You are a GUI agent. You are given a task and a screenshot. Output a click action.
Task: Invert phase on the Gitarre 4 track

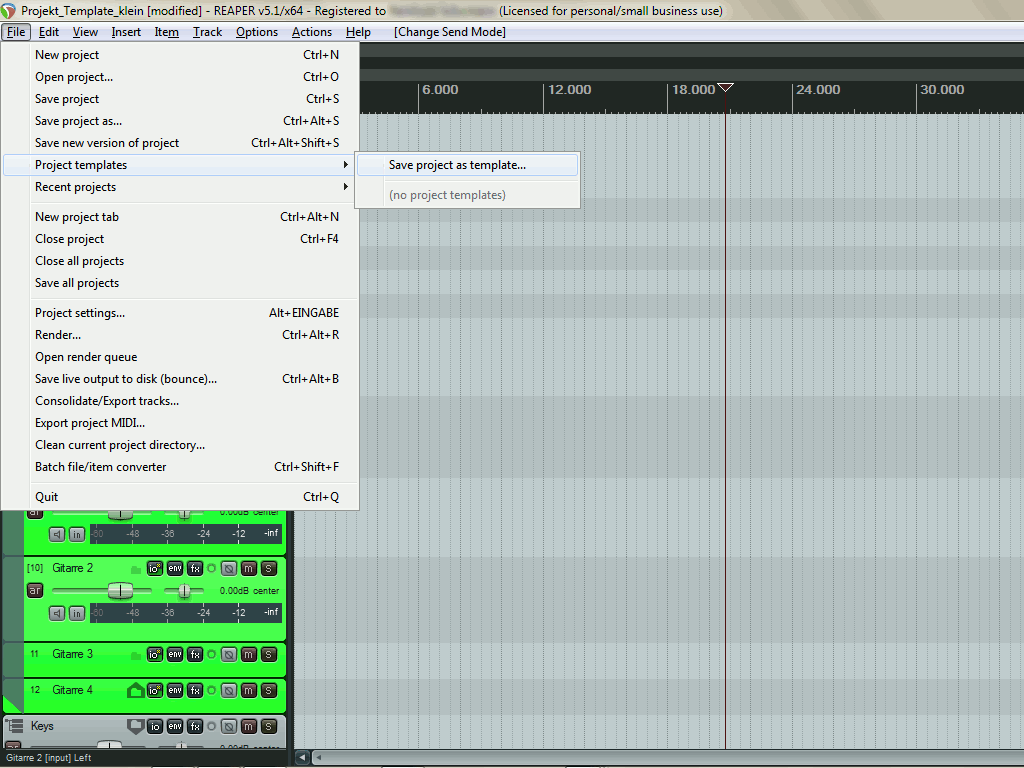229,690
